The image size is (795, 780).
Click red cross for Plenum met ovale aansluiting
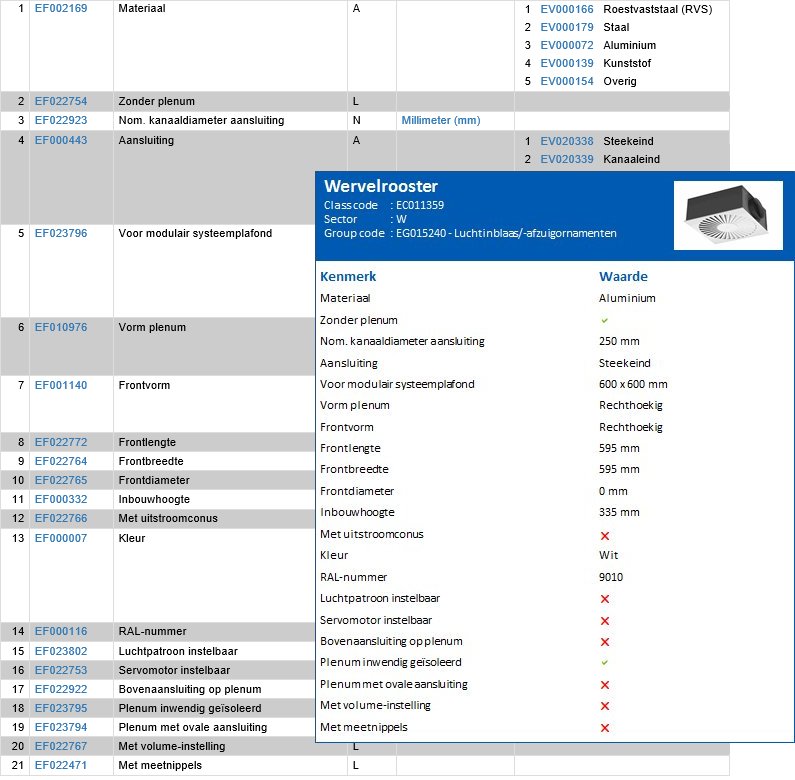click(604, 685)
